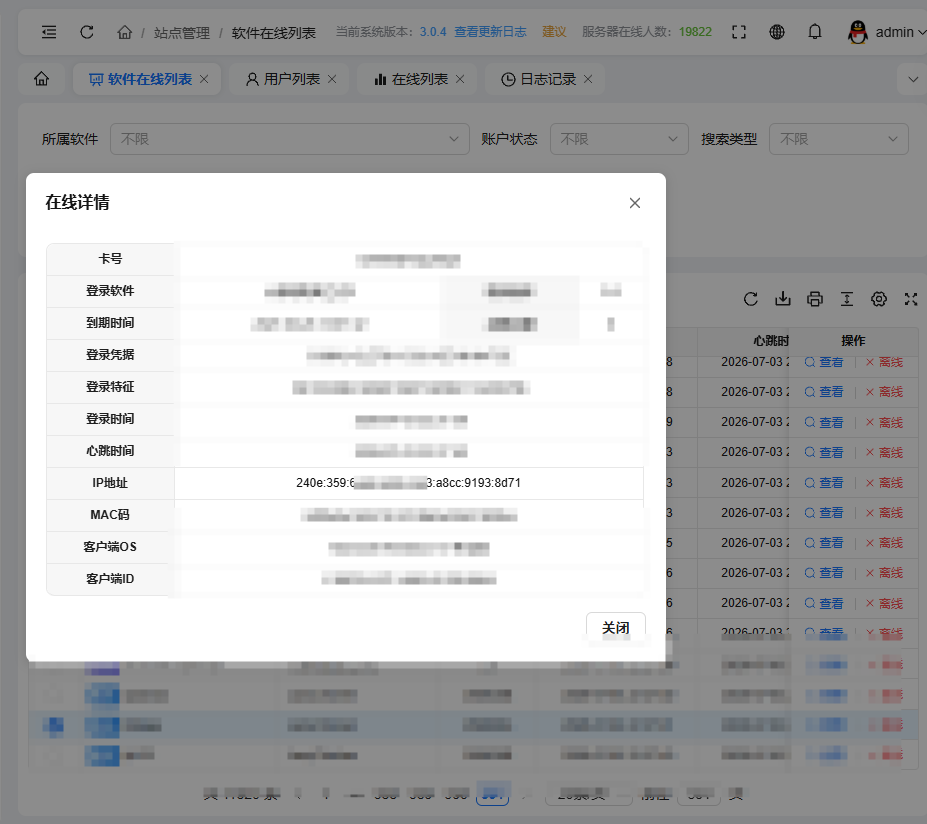The height and width of the screenshot is (824, 927).
Task: Close the 软件在线列表 tab
Action: pos(204,79)
